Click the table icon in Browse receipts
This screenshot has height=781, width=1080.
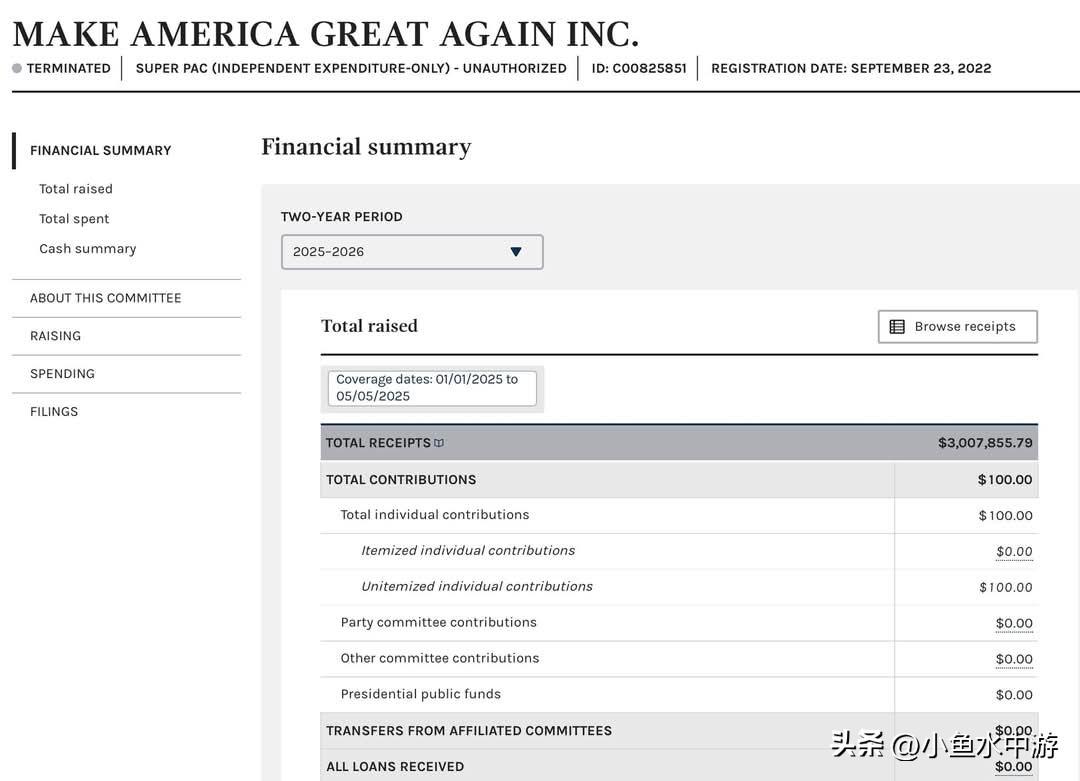(897, 327)
